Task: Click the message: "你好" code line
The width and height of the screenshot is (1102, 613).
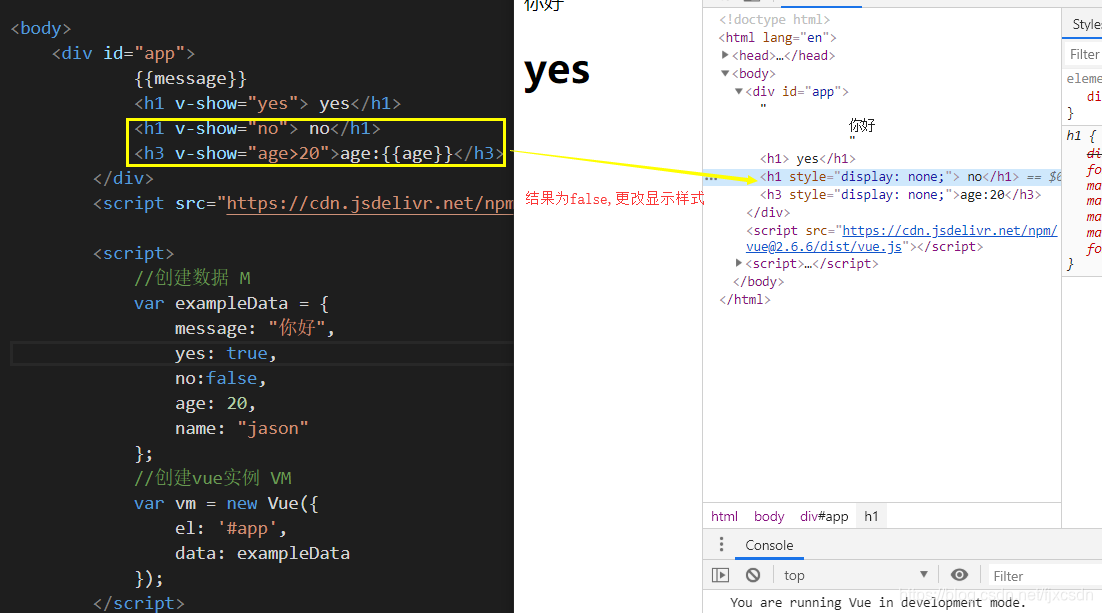Action: pyautogui.click(x=254, y=328)
